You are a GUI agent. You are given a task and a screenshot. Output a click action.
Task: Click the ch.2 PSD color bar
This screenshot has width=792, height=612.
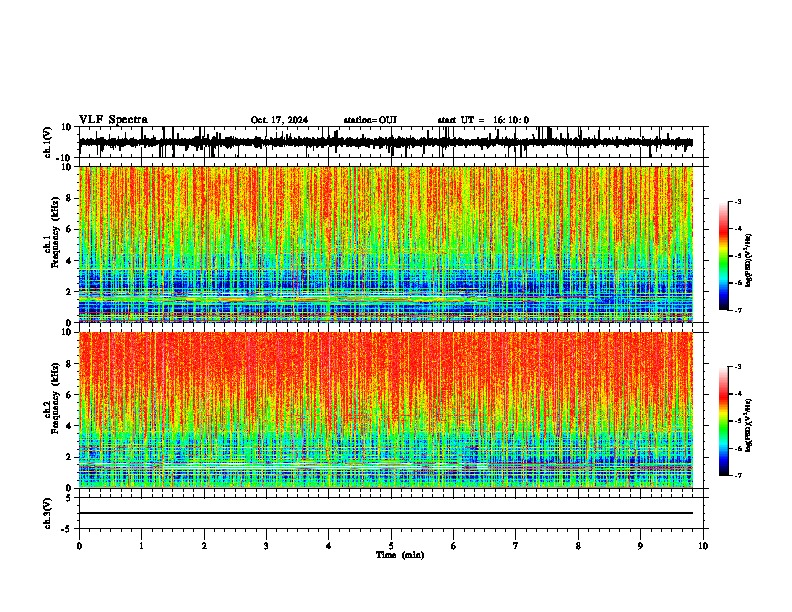pos(724,421)
